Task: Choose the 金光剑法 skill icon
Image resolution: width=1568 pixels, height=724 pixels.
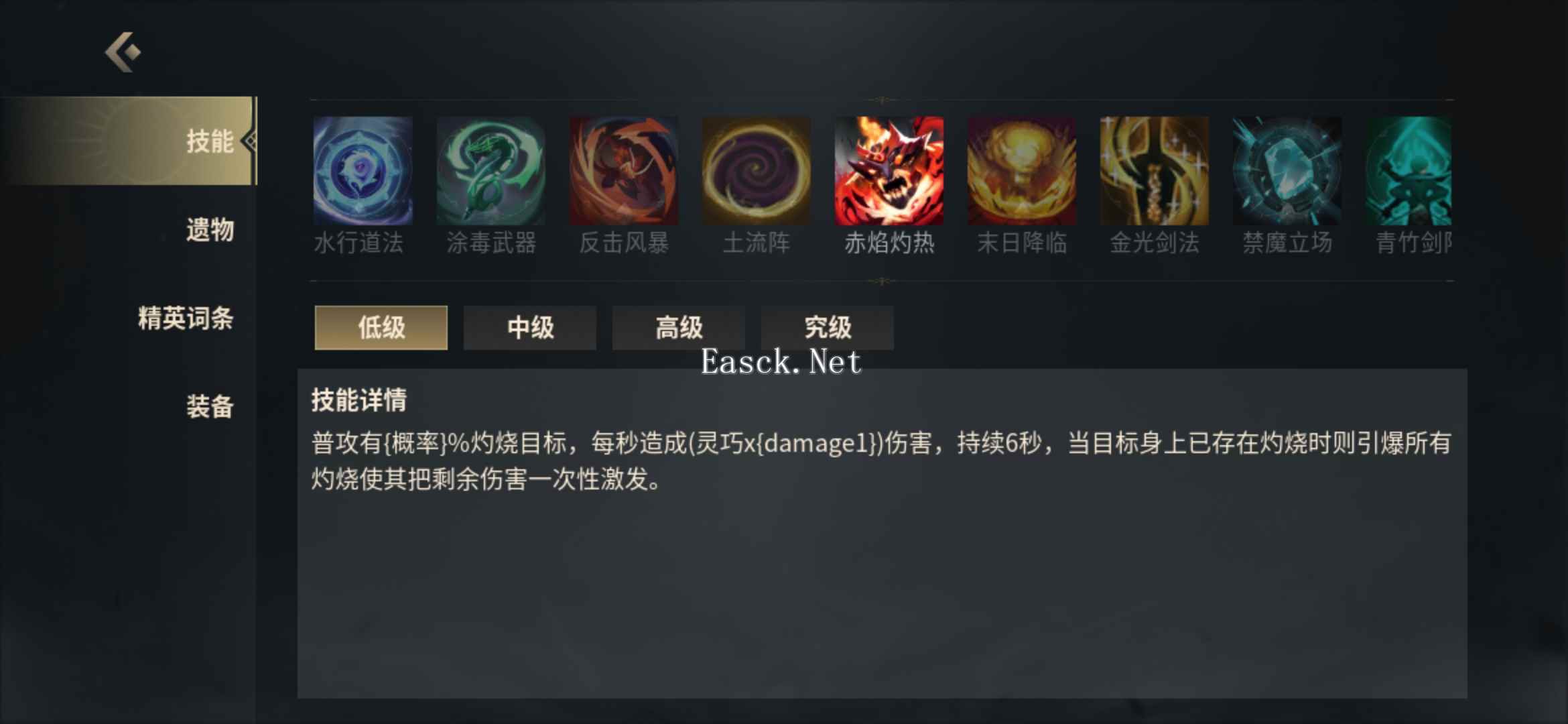Action: 1154,170
